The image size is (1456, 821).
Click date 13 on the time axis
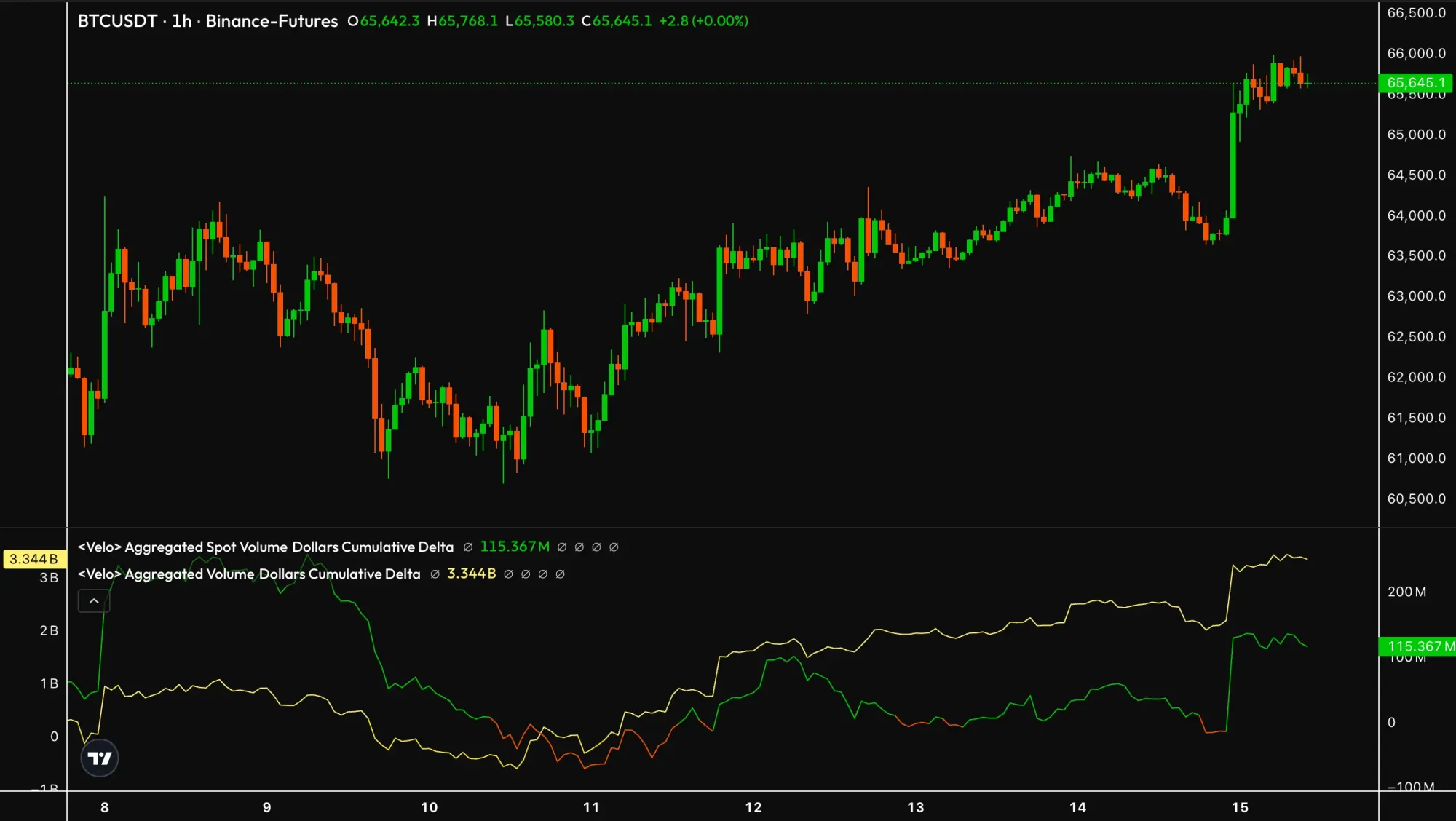click(916, 807)
